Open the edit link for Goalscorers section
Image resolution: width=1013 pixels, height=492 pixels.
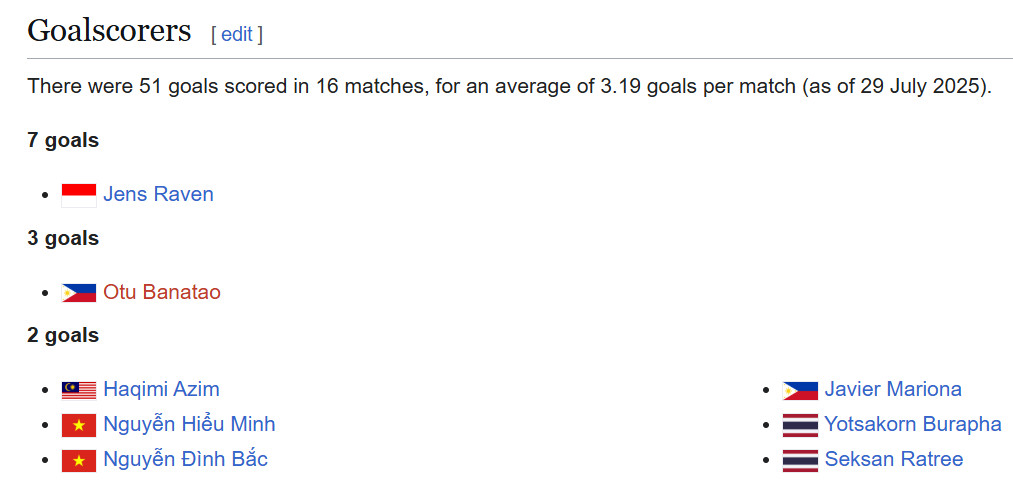pos(236,34)
